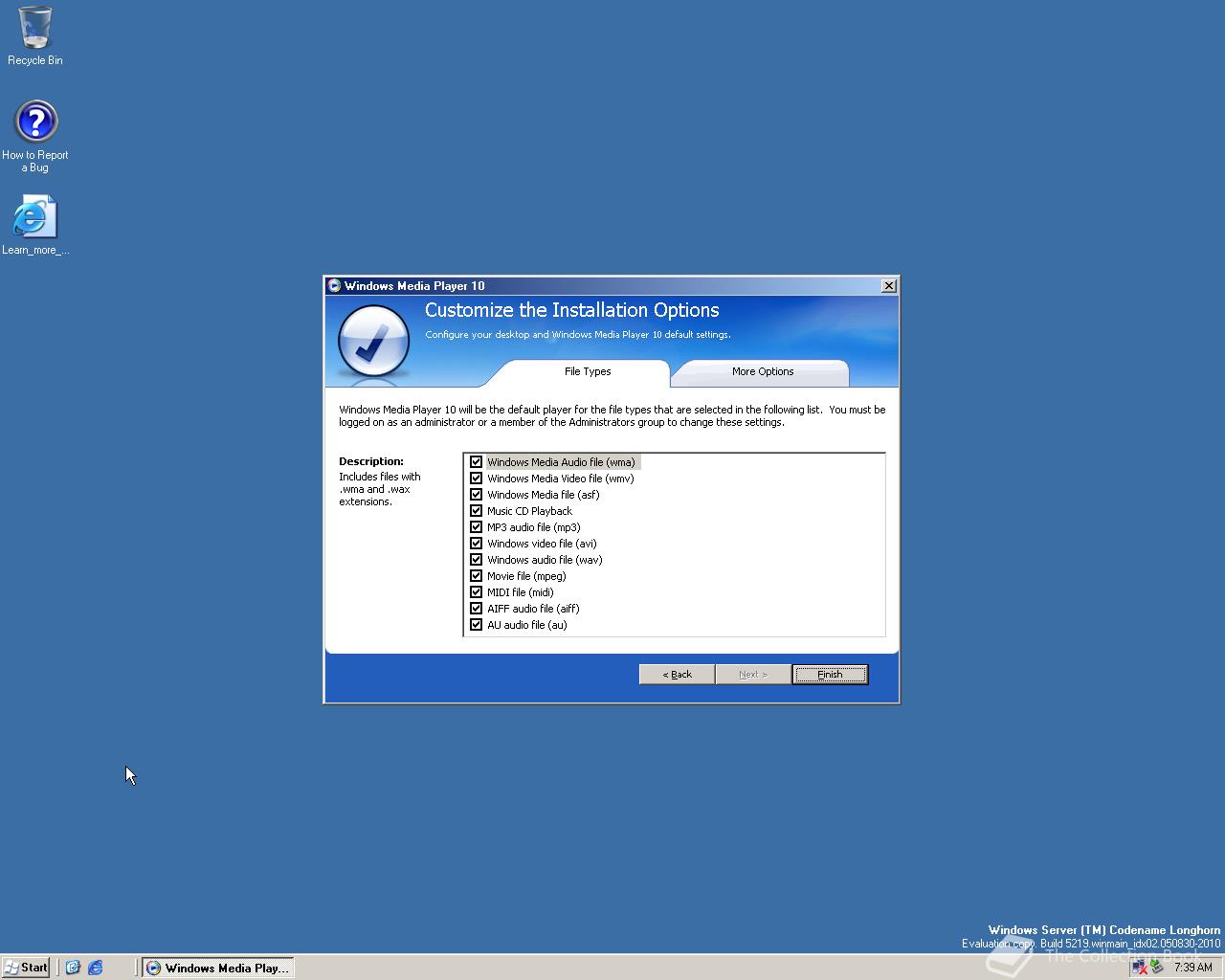Click the disconnected network tray icon
Viewport: 1225px width, 980px height.
tap(1139, 968)
